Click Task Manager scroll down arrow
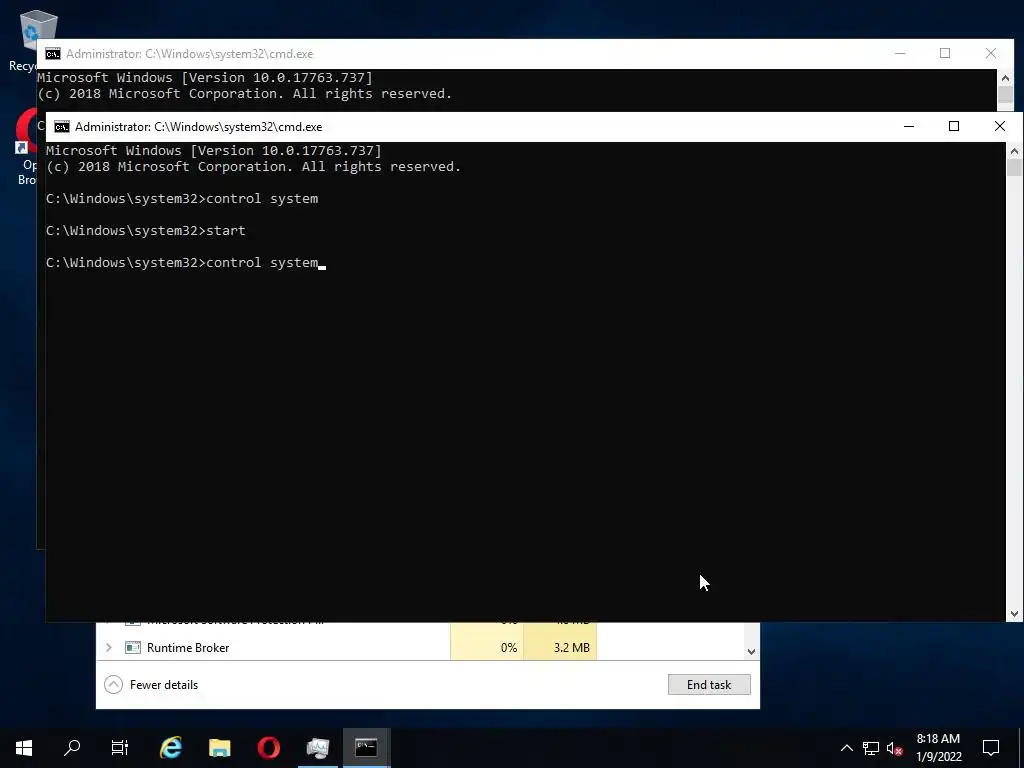This screenshot has width=1024, height=768. [751, 652]
